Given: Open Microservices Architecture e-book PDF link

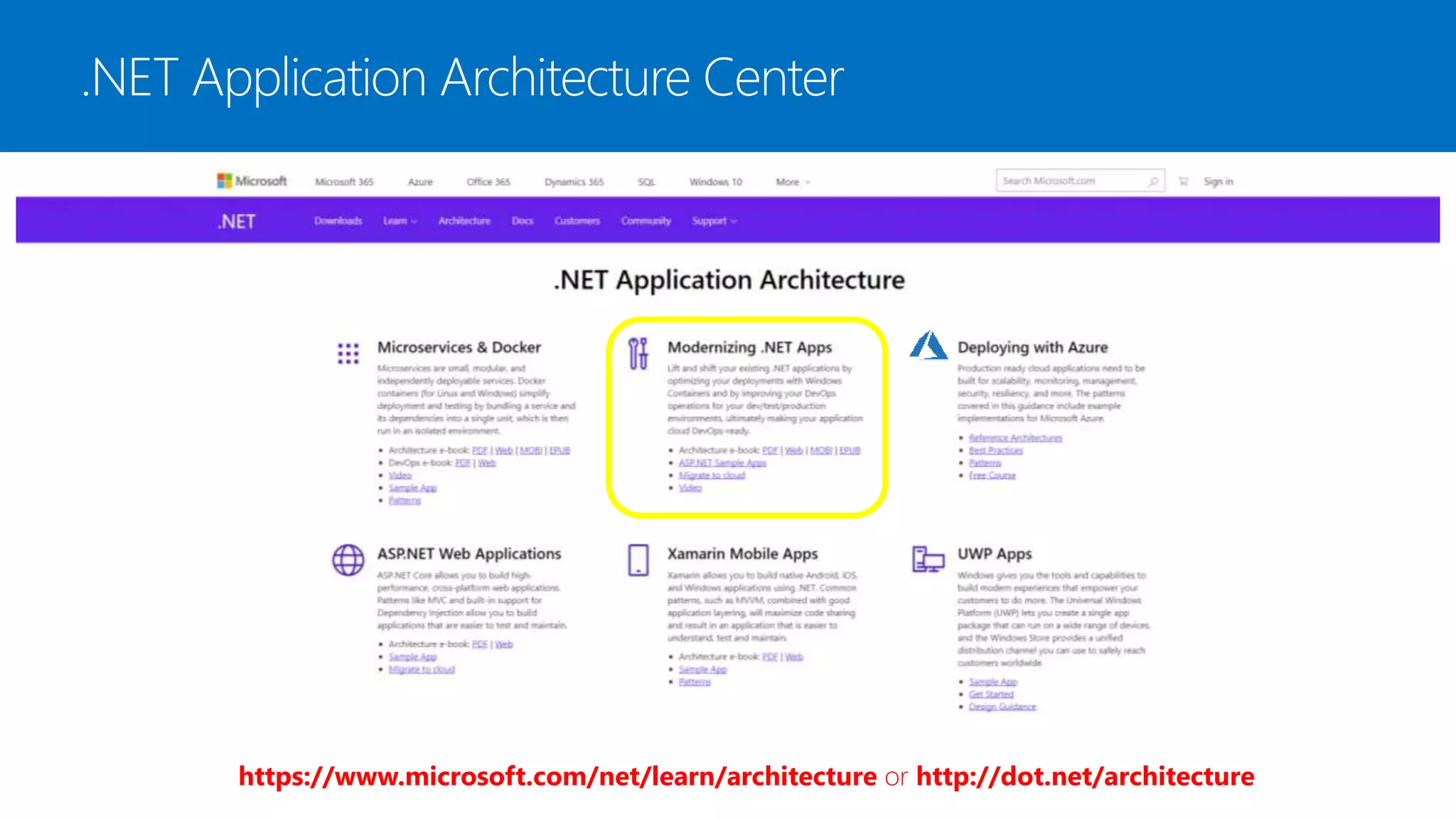Looking at the screenshot, I should 480,451.
